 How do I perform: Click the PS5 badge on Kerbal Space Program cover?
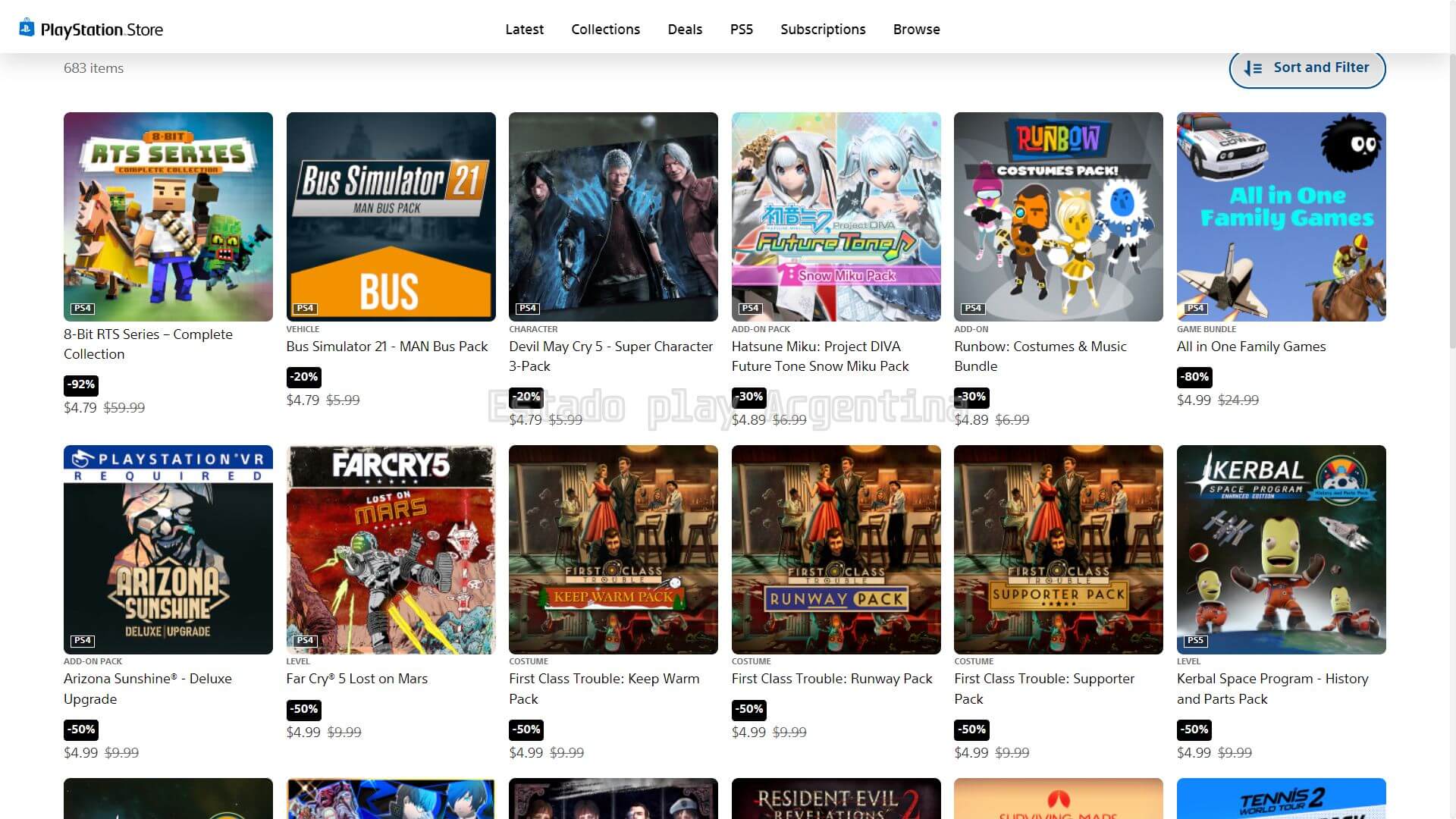[1195, 641]
